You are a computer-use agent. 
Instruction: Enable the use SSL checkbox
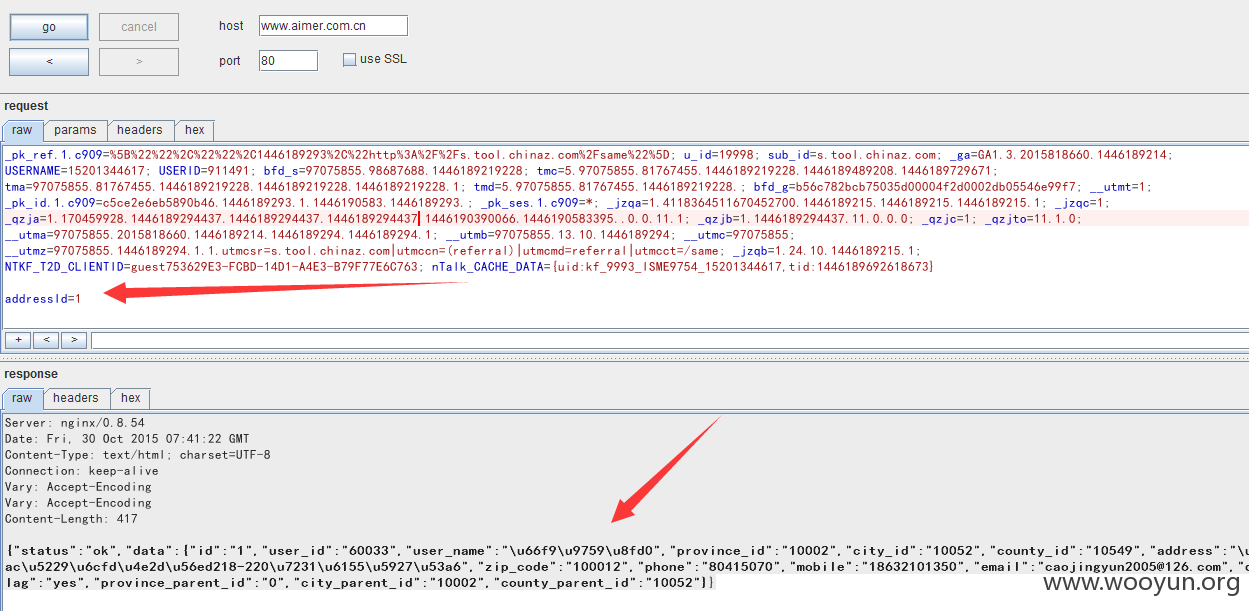[349, 60]
